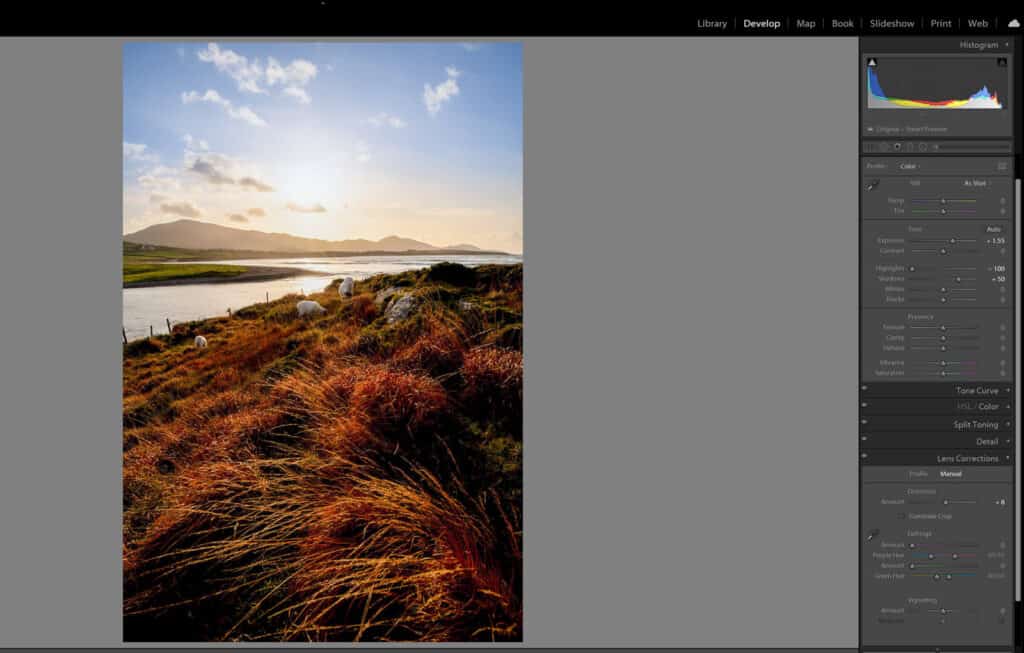Switch to the Profile tab in Lens Corrections
The width and height of the screenshot is (1024, 653).
pos(917,473)
